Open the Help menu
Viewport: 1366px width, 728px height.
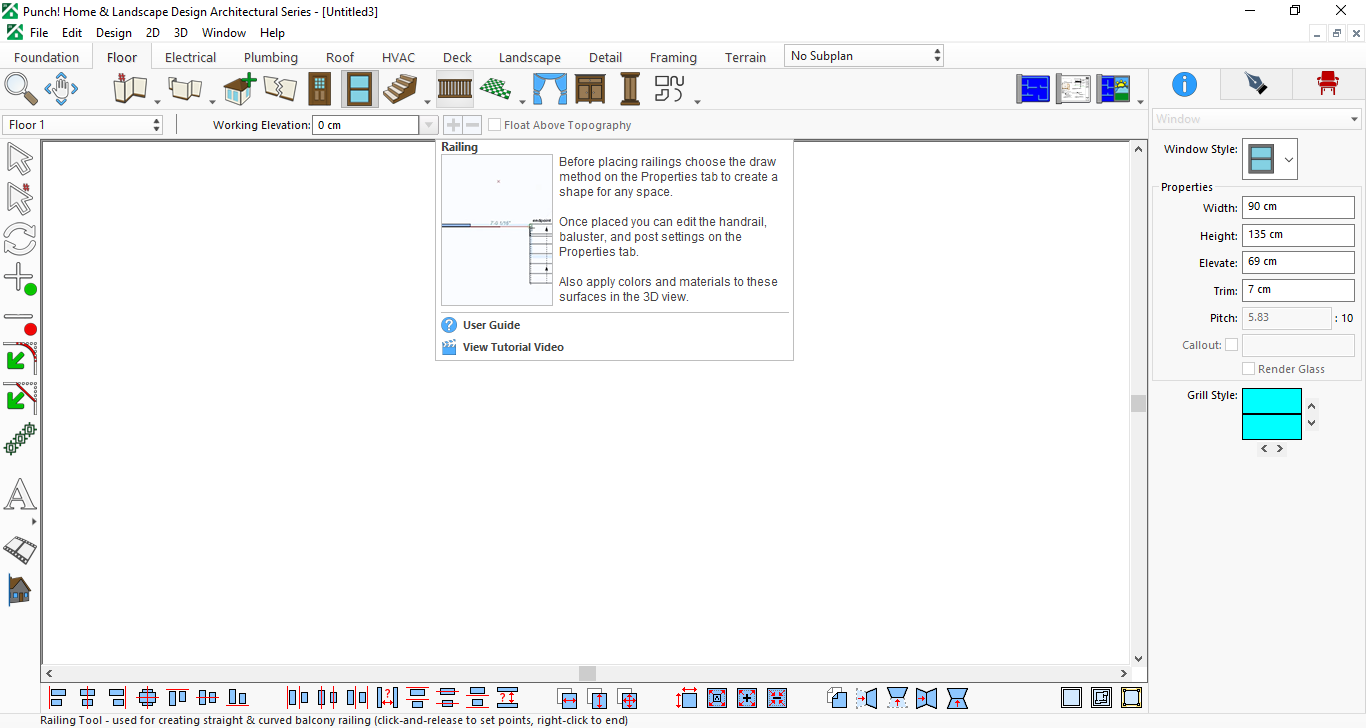(x=272, y=33)
